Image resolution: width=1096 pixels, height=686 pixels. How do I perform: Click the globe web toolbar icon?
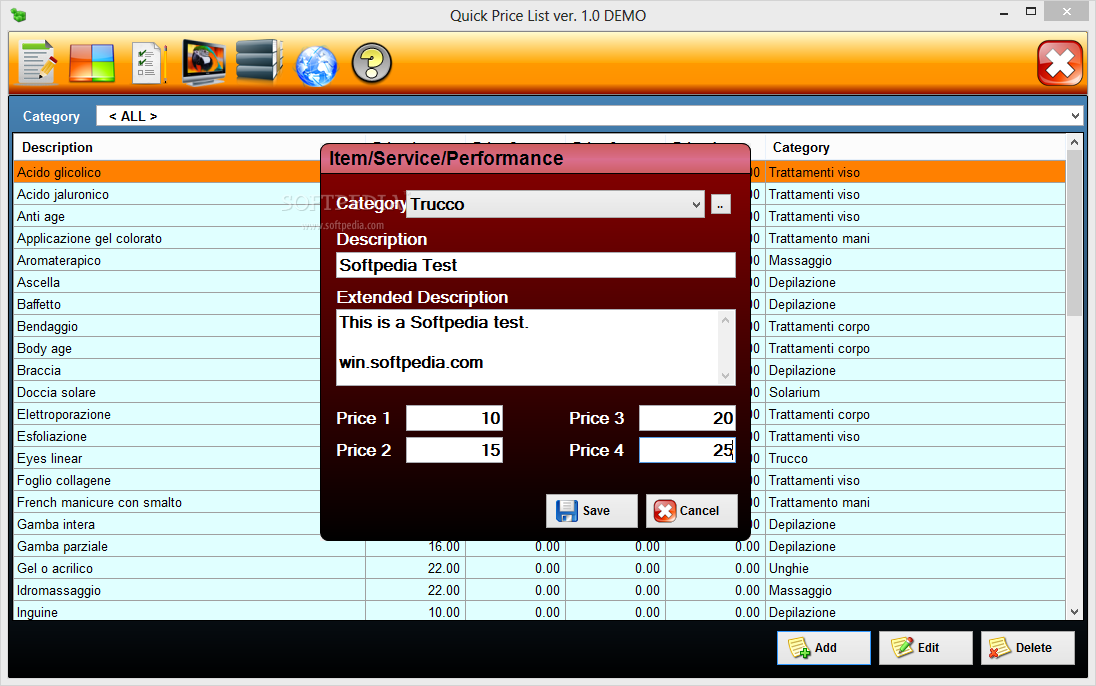[x=316, y=66]
